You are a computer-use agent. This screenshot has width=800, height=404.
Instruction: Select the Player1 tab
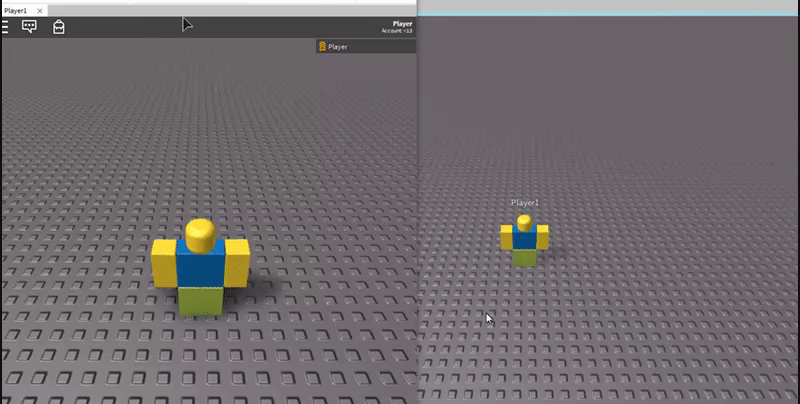point(23,10)
